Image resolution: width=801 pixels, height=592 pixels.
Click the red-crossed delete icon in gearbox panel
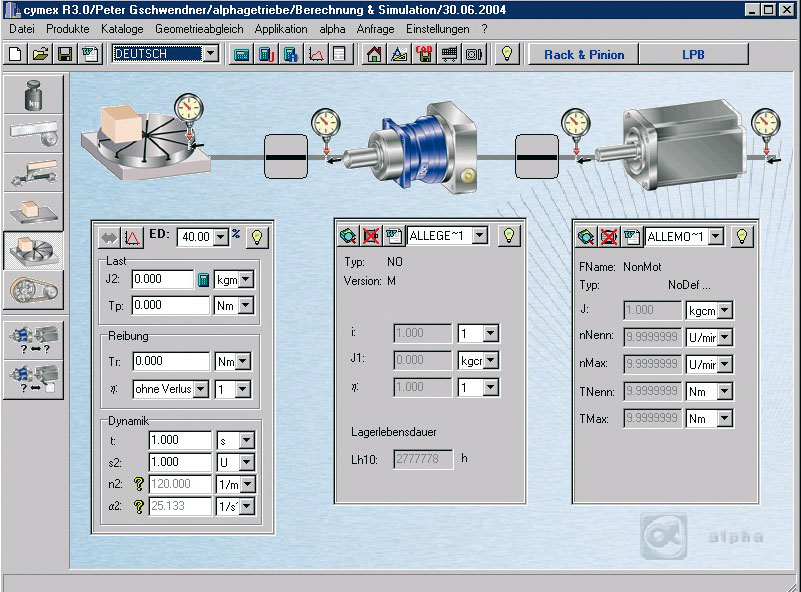(x=371, y=236)
